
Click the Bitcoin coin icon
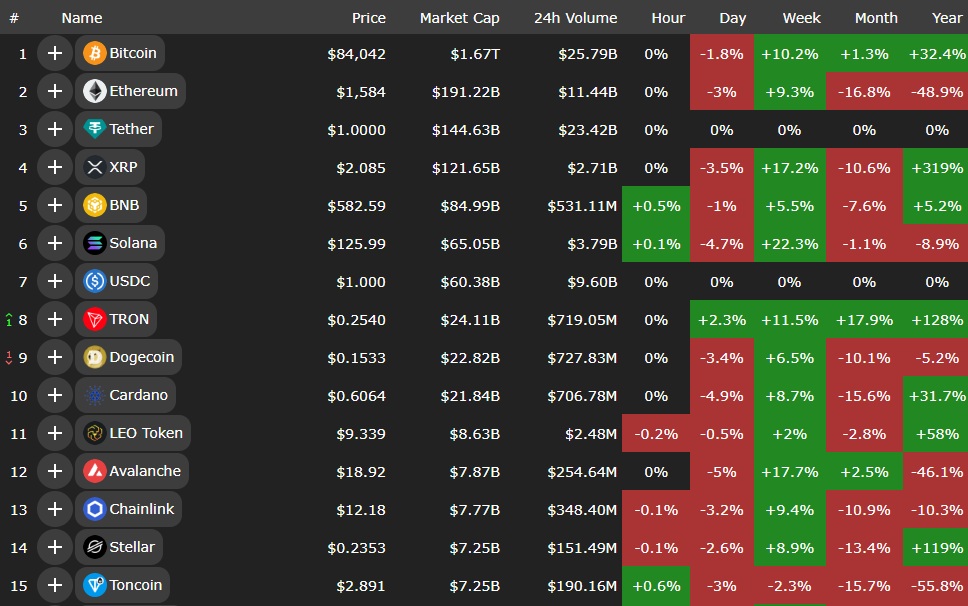95,53
